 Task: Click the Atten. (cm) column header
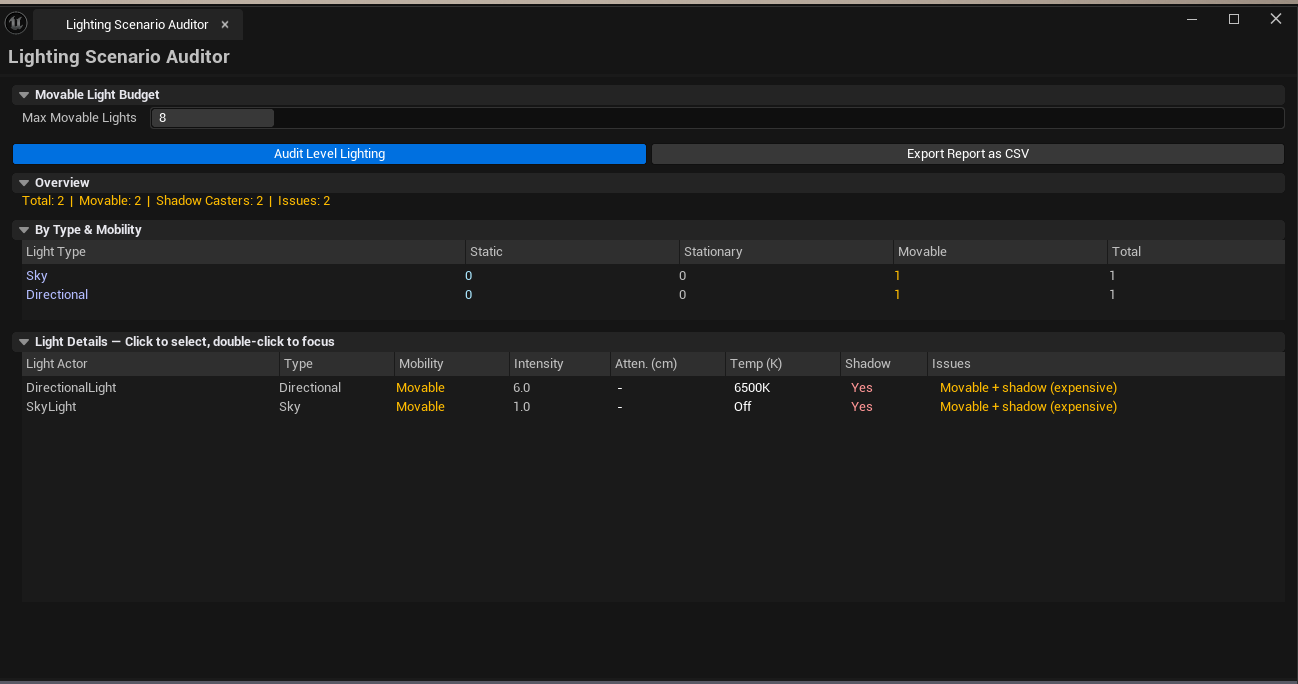pos(667,364)
